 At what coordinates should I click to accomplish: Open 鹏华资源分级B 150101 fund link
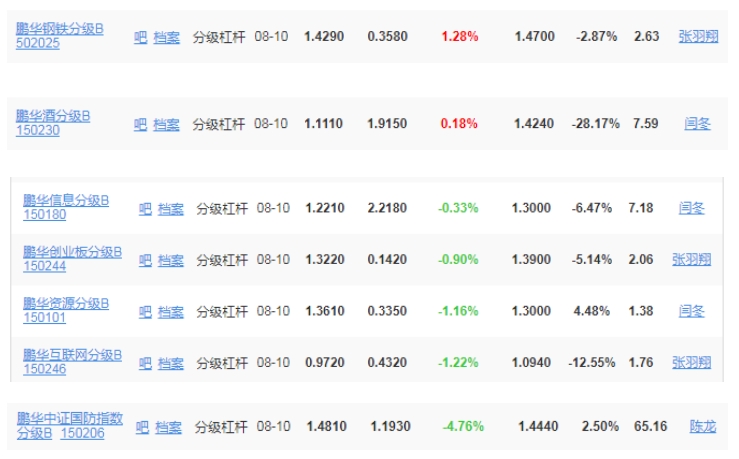point(66,310)
